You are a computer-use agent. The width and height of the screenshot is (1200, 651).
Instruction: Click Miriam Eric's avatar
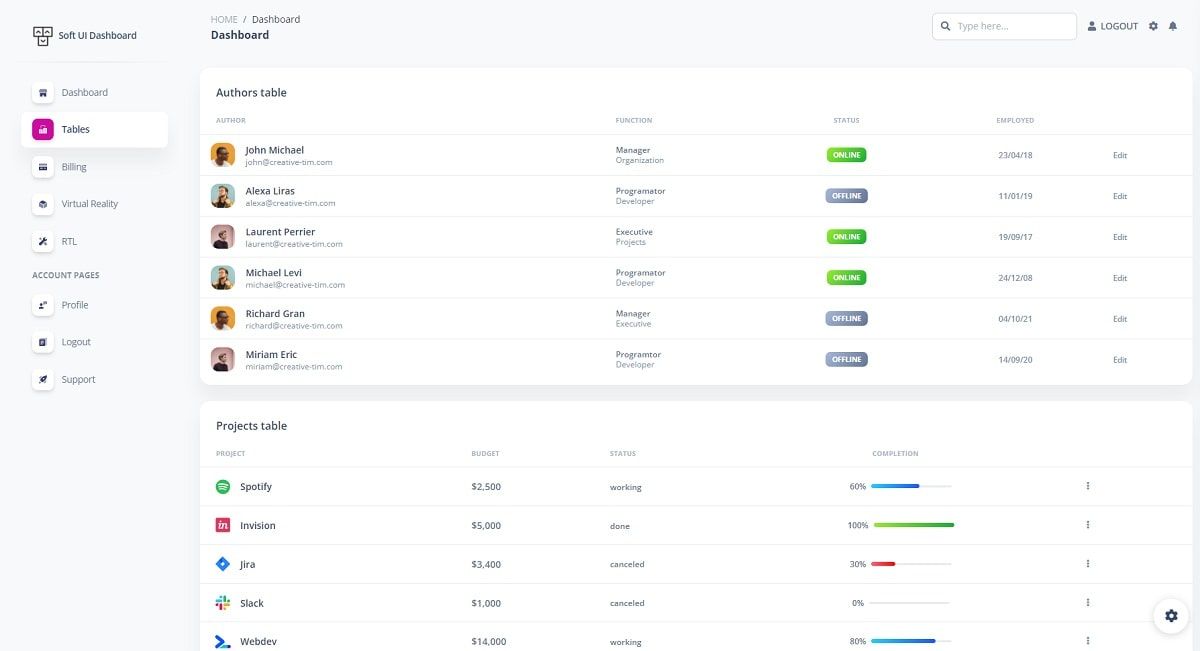[x=223, y=359]
